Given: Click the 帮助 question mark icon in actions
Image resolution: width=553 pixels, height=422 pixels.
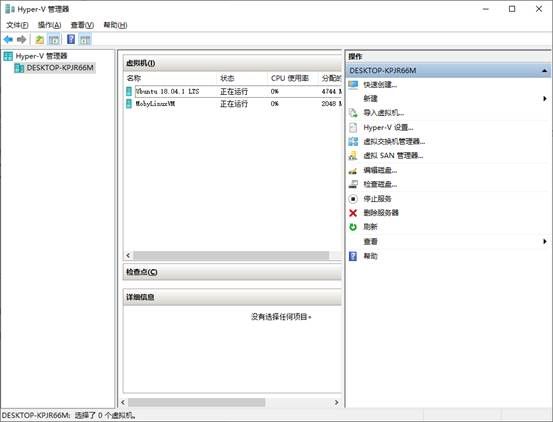Looking at the screenshot, I should tap(353, 256).
